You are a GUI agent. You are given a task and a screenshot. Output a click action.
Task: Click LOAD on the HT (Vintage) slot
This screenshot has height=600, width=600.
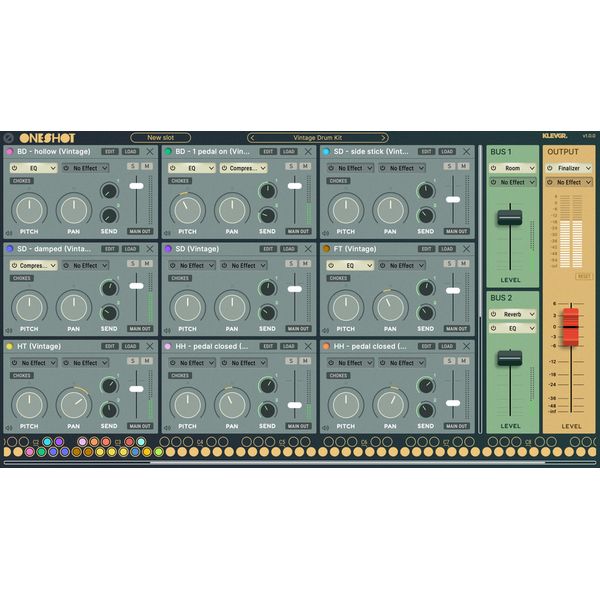pos(130,346)
